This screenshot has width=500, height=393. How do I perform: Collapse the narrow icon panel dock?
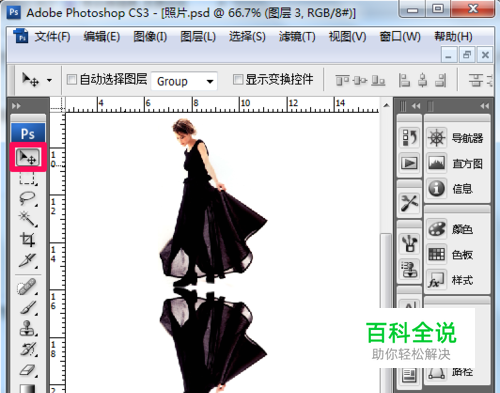click(x=416, y=106)
